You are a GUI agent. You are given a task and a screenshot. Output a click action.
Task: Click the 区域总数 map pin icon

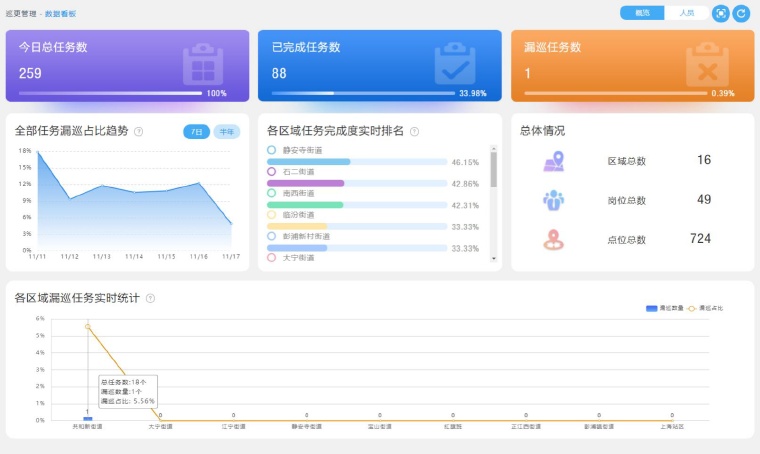click(553, 161)
